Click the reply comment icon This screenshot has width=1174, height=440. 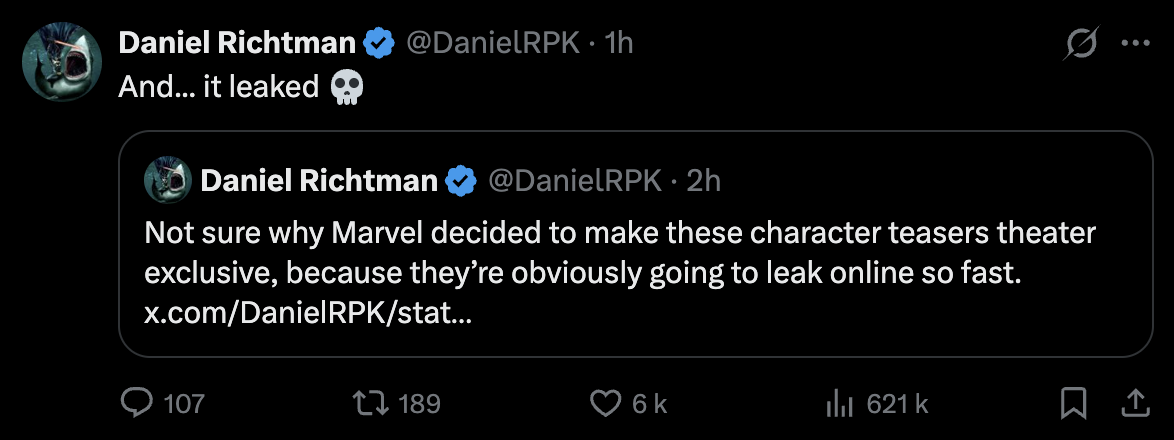point(135,403)
